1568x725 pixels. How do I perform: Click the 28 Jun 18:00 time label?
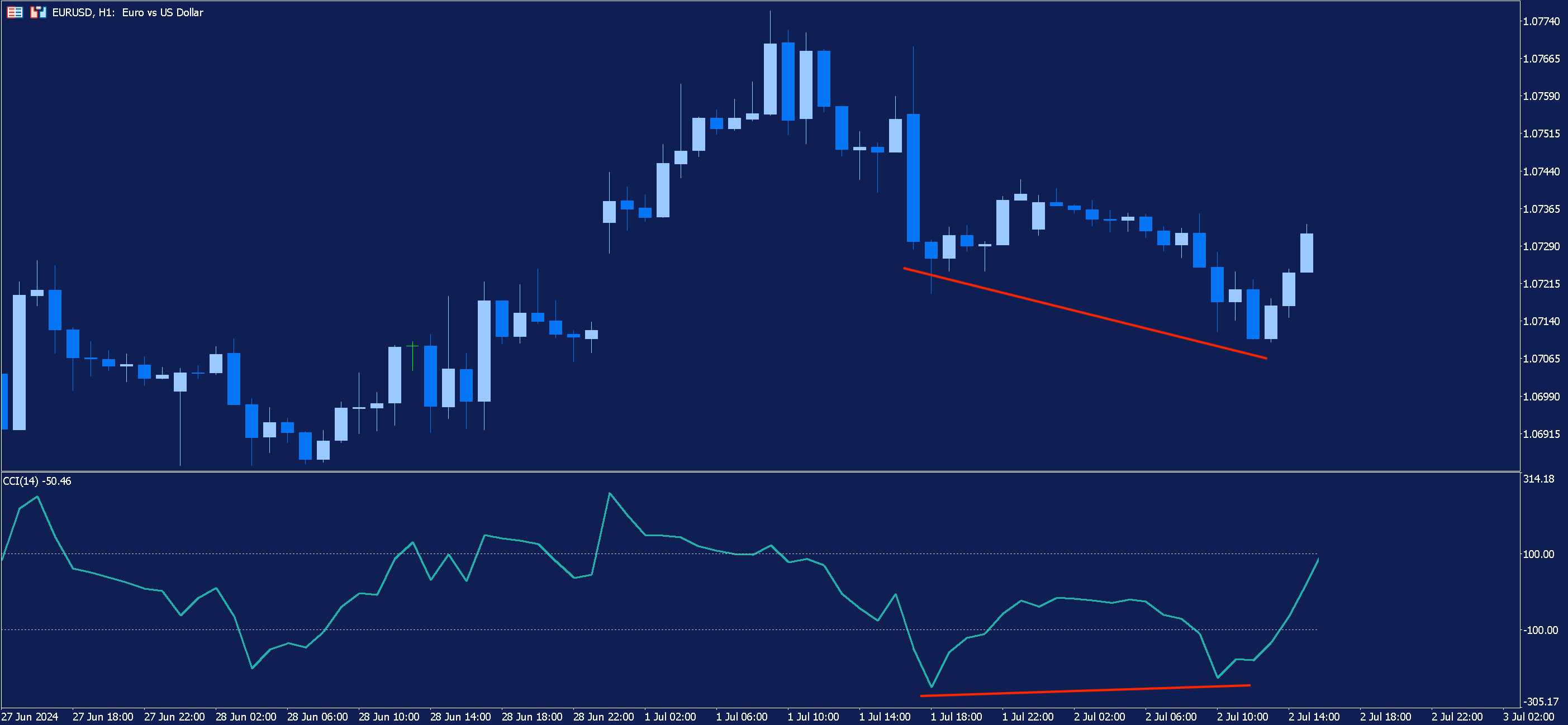(x=532, y=717)
